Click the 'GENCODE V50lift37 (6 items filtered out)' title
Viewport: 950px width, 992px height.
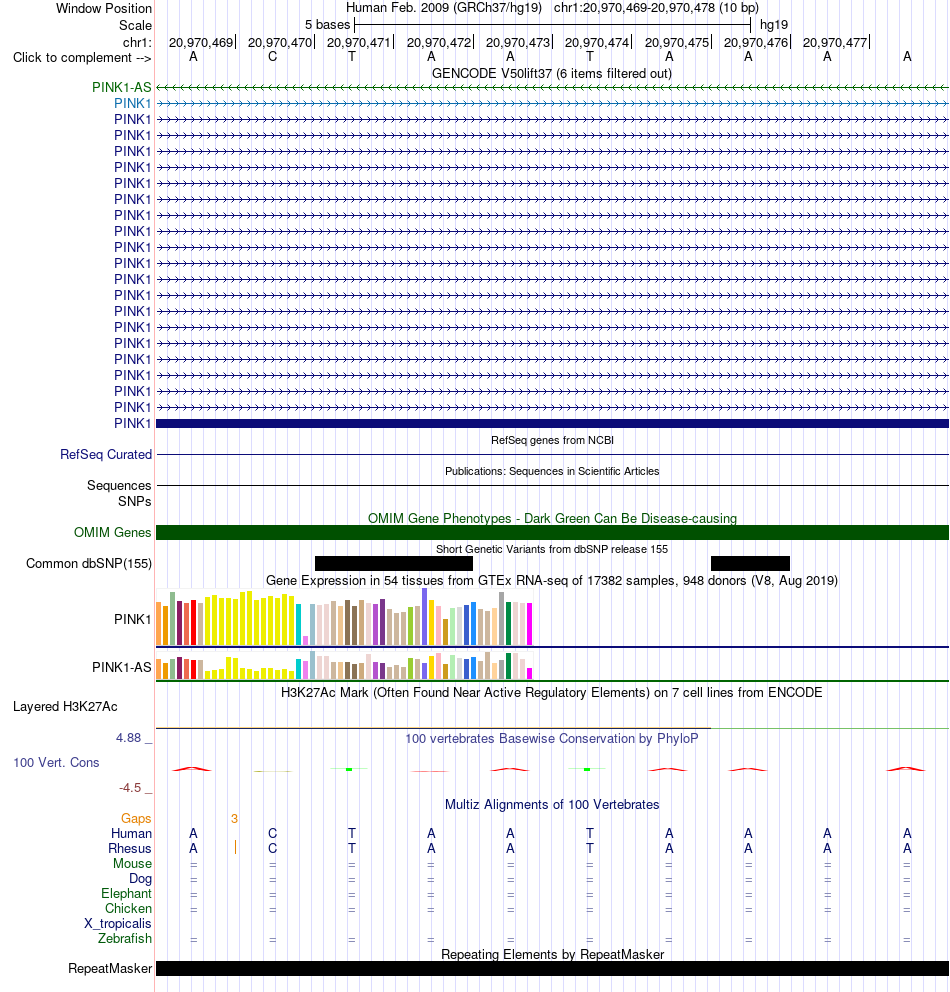(552, 73)
